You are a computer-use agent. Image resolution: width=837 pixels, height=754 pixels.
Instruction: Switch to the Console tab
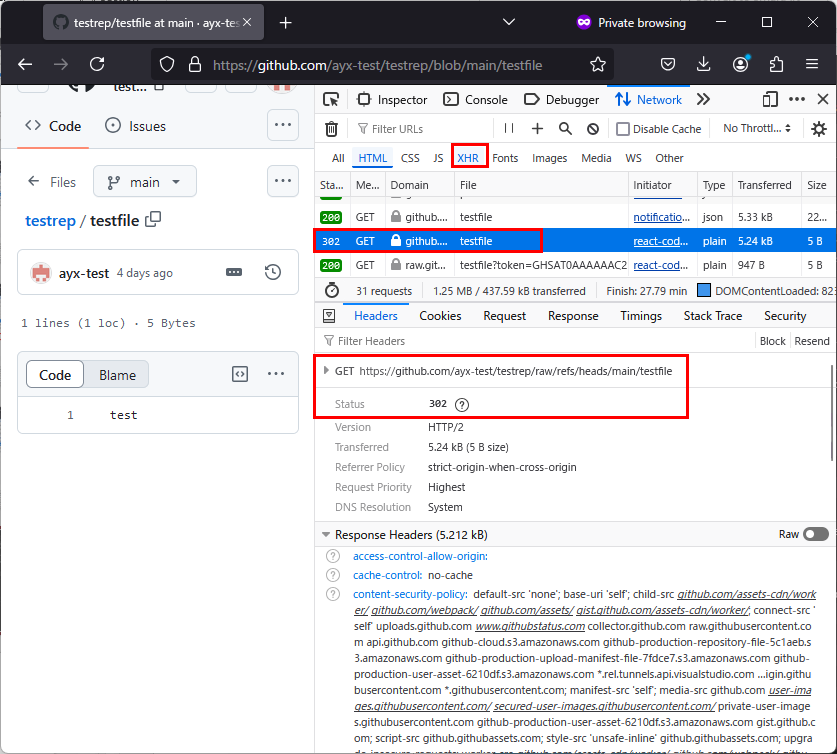click(476, 100)
